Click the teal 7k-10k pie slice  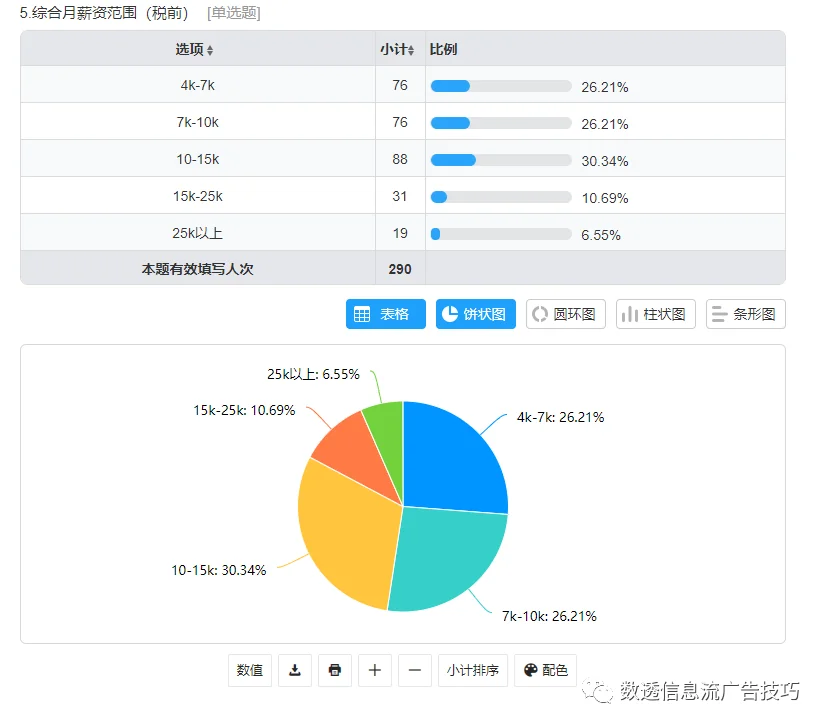(448, 558)
